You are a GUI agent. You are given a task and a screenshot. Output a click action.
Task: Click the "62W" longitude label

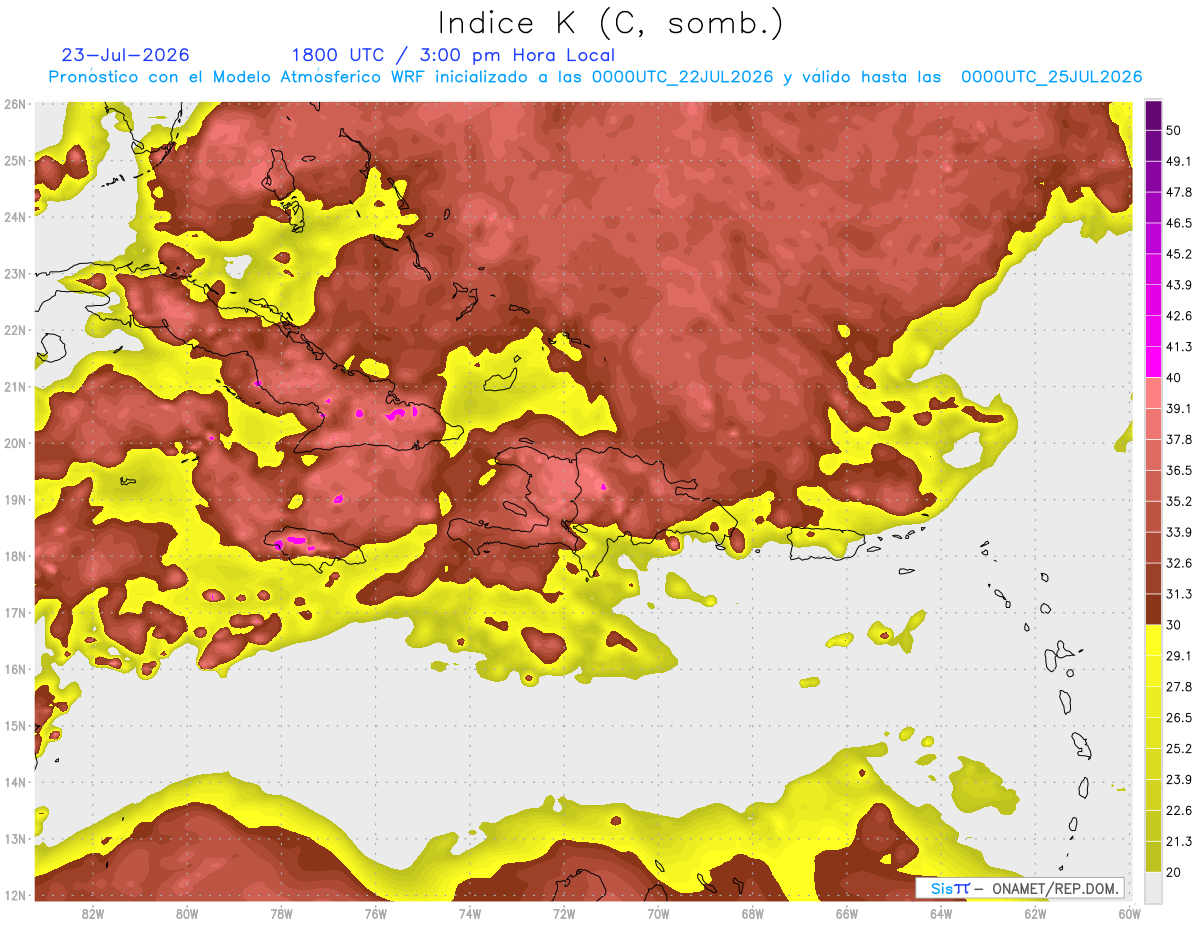[1035, 913]
